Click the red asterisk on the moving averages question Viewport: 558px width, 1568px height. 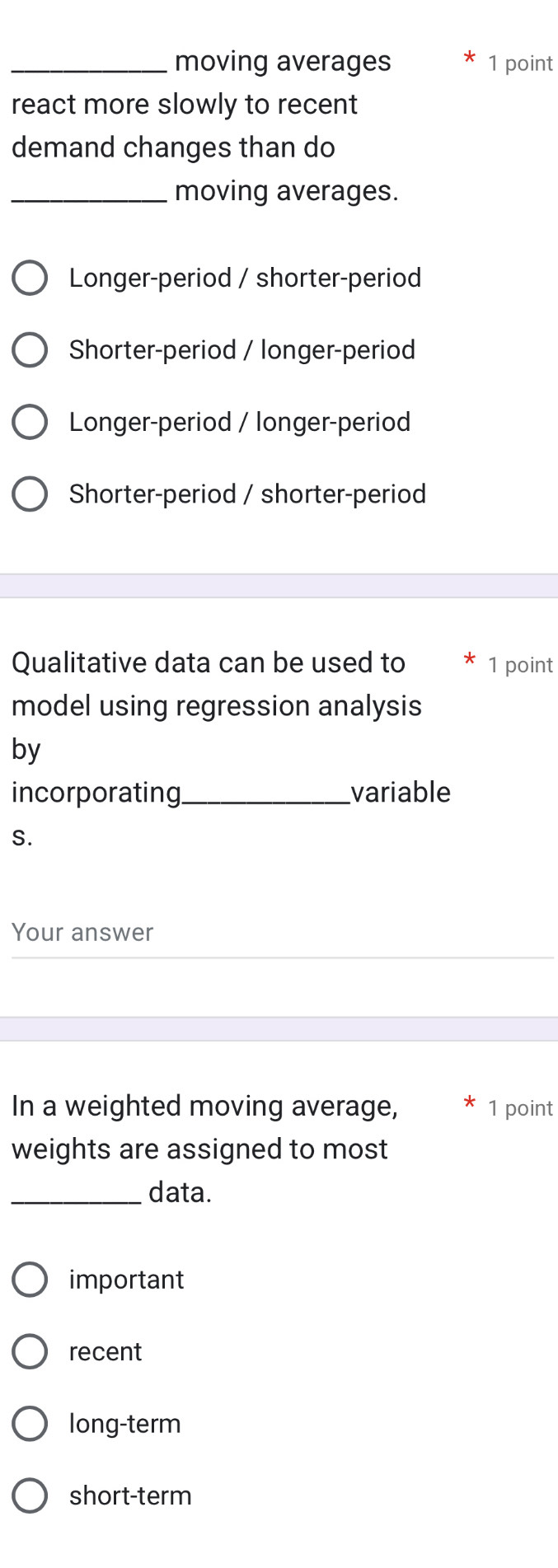(x=469, y=59)
